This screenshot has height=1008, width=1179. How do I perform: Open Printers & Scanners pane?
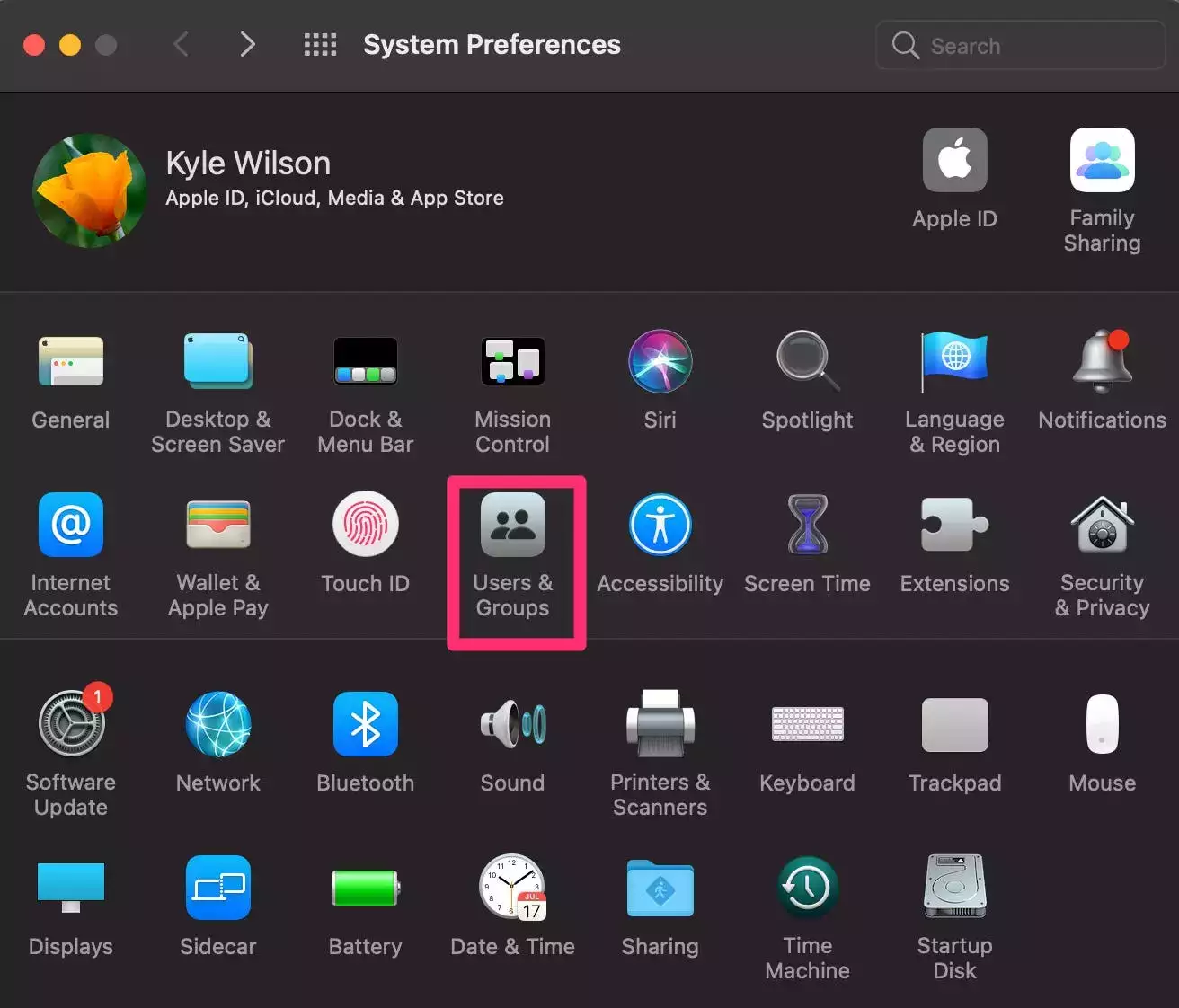[660, 725]
